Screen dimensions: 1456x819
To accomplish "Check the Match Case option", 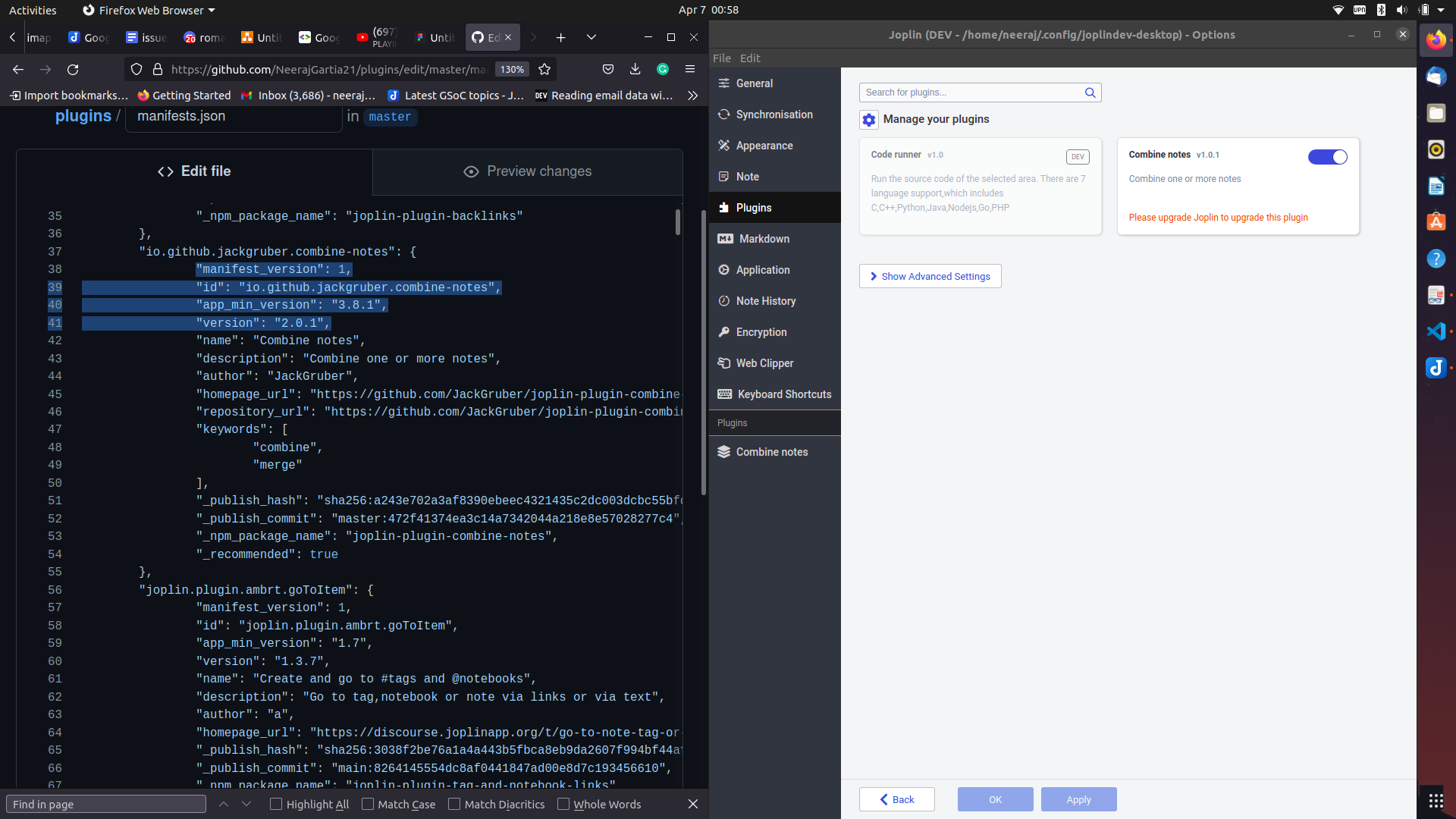I will click(x=368, y=804).
